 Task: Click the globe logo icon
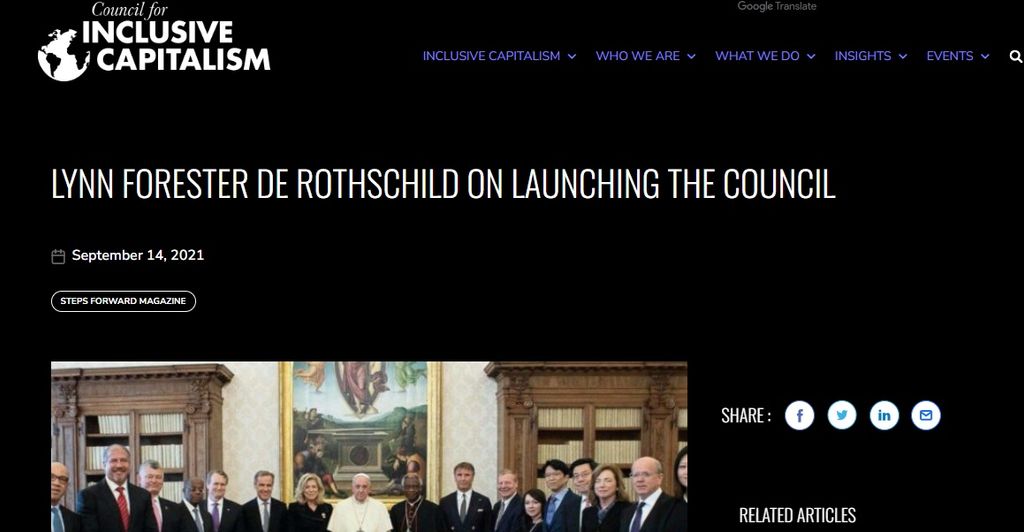[x=63, y=55]
